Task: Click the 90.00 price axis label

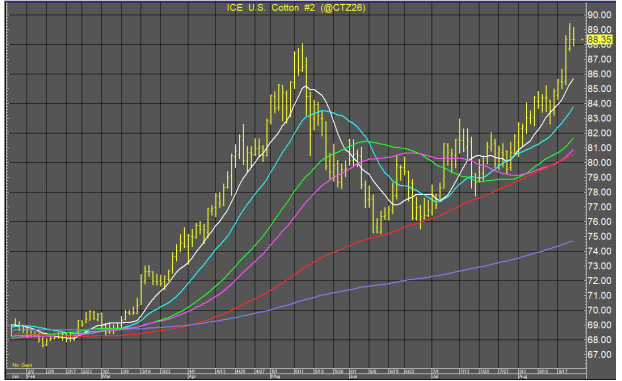Action: point(599,15)
